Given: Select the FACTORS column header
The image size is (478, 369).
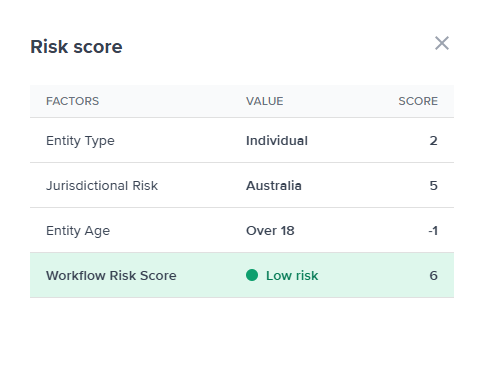Looking at the screenshot, I should click(72, 101).
